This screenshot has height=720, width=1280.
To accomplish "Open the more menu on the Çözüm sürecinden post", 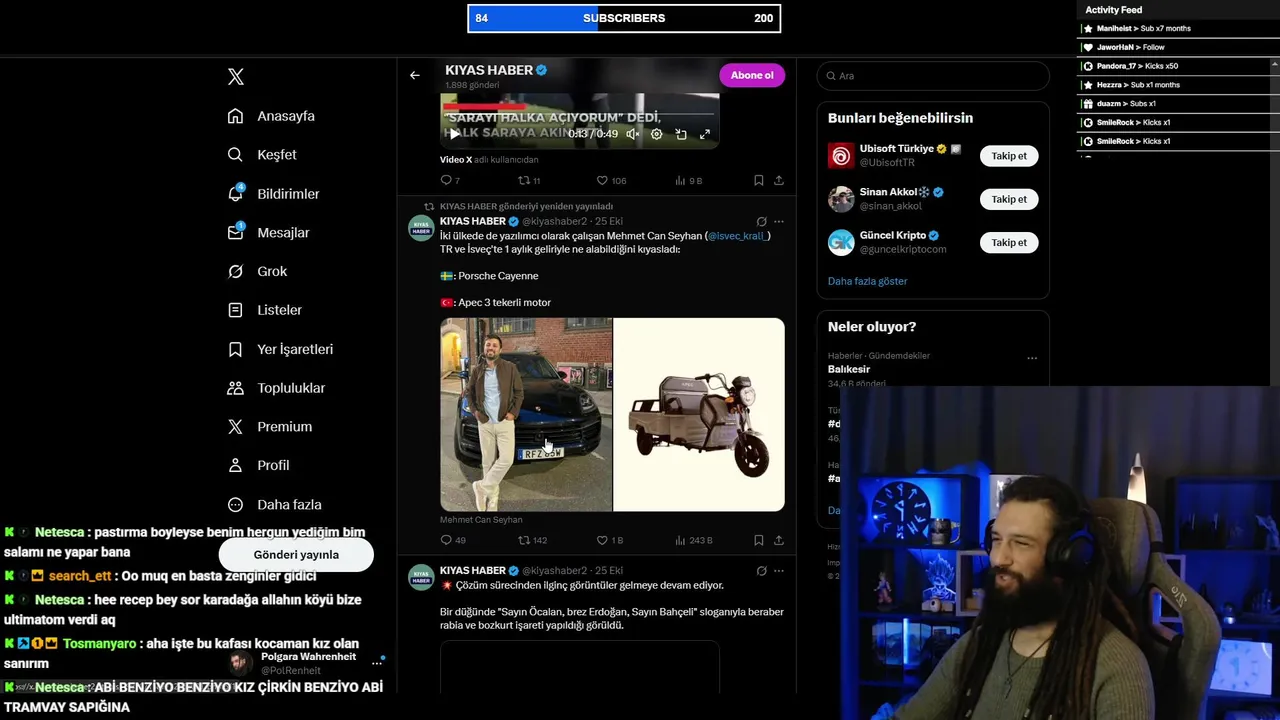I will tap(779, 571).
